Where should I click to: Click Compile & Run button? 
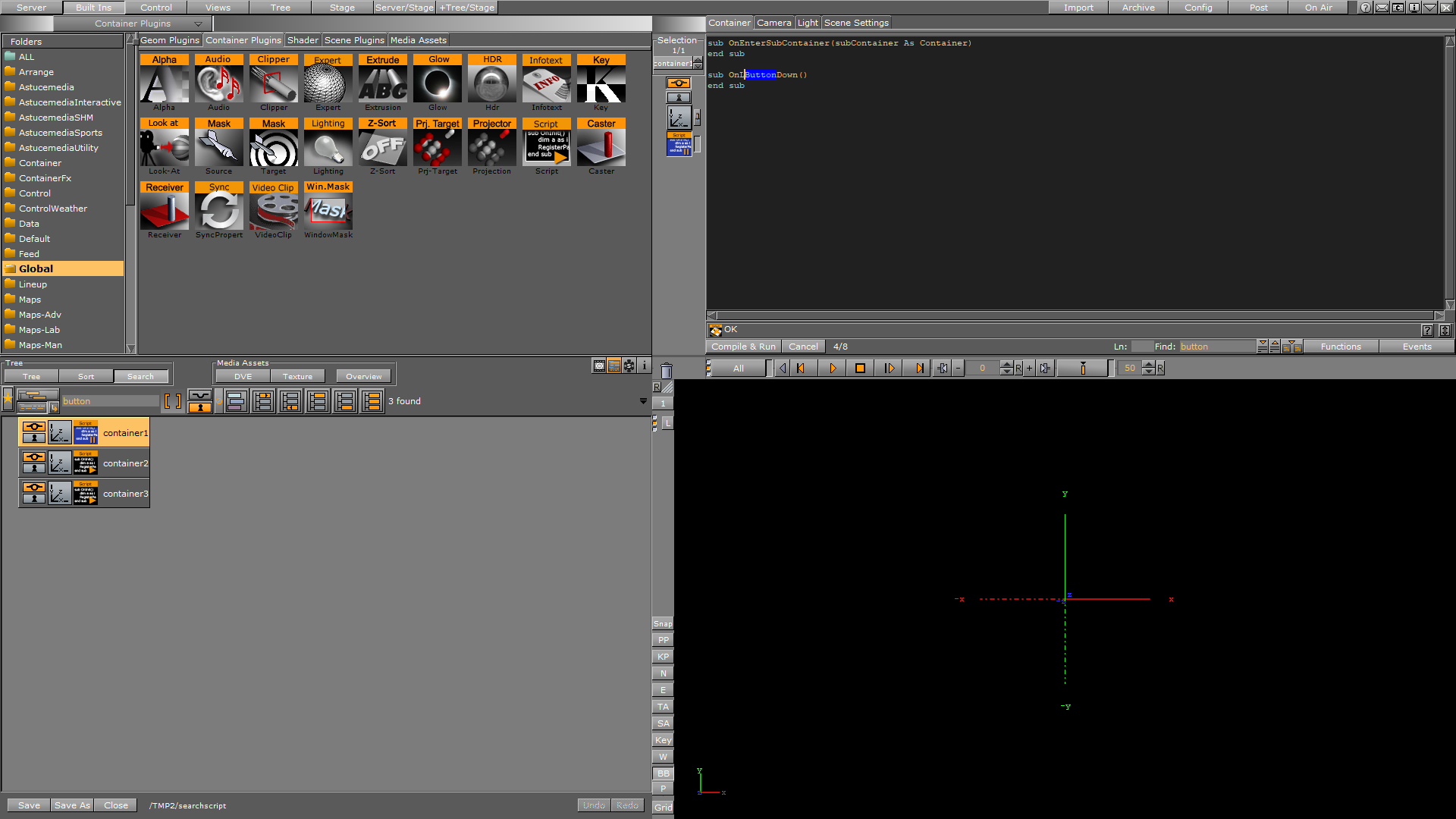(742, 346)
